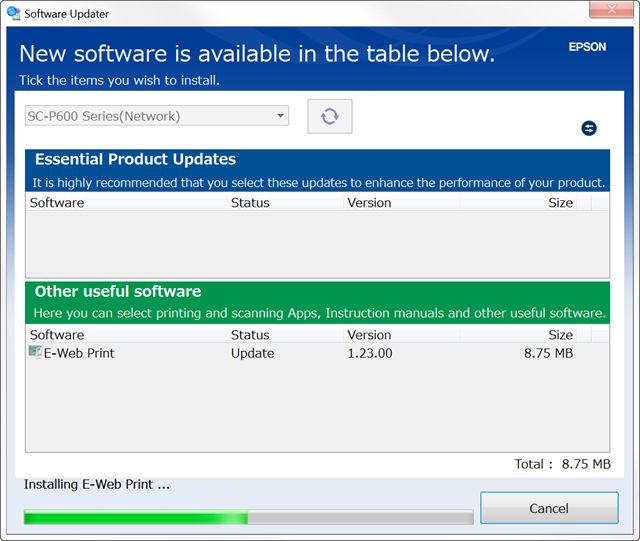The image size is (640, 541).
Task: Click the E-Web Print application icon
Action: click(x=35, y=352)
